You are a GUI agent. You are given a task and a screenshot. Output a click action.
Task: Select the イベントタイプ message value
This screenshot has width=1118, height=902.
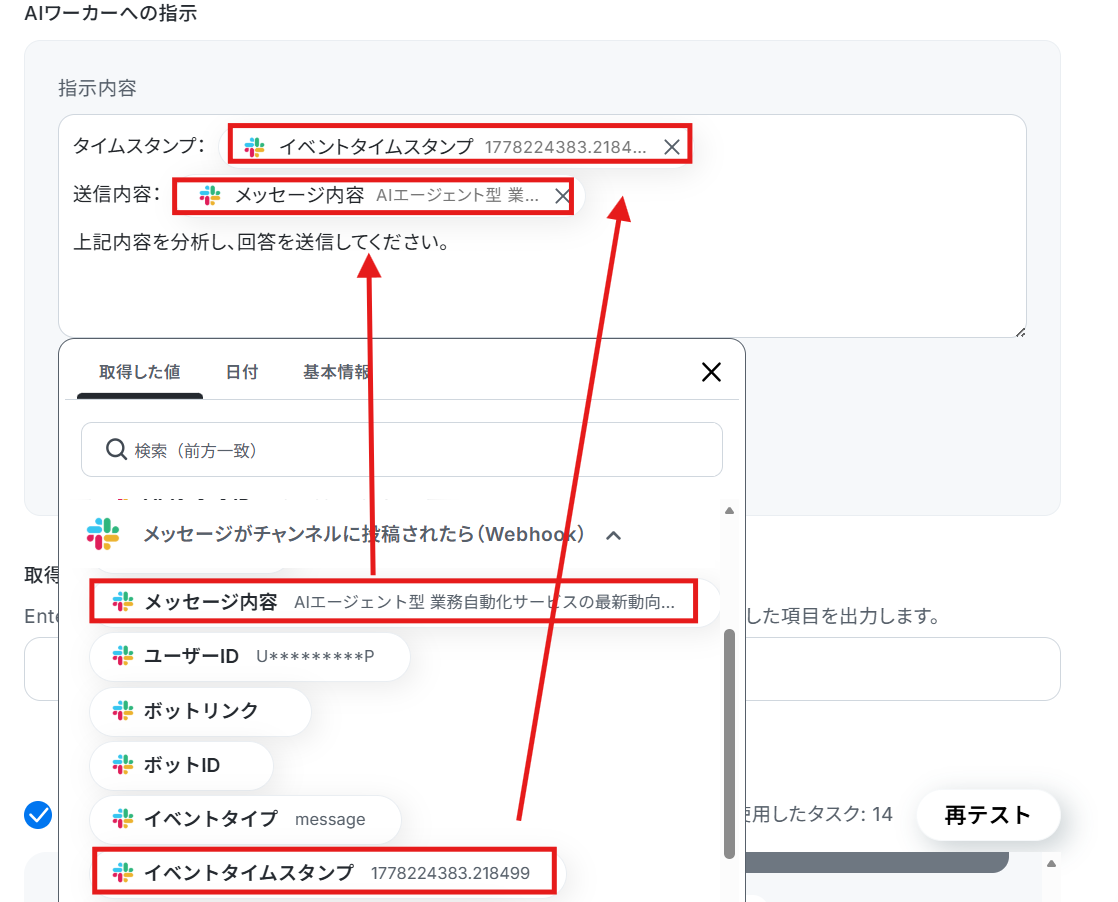click(x=245, y=819)
